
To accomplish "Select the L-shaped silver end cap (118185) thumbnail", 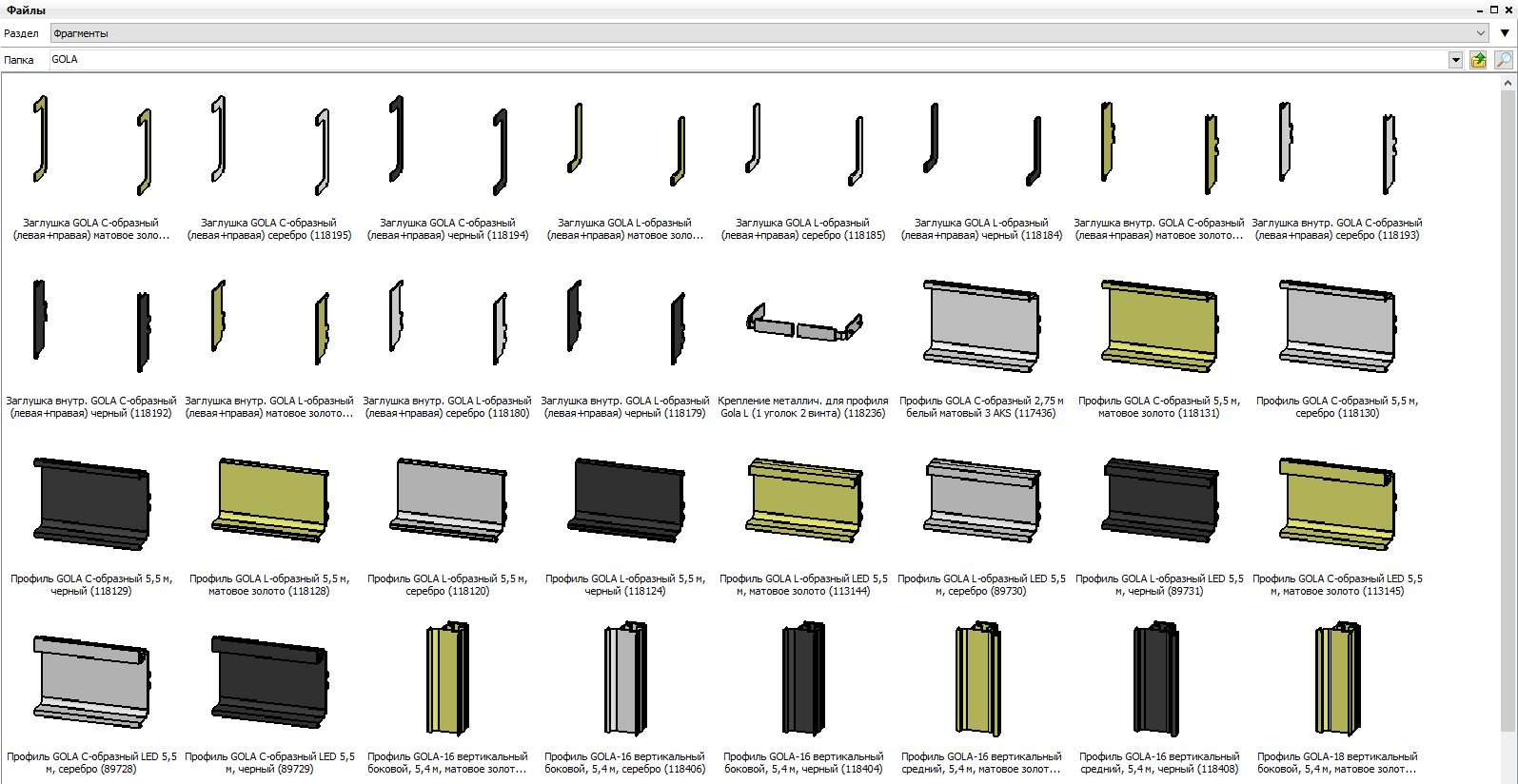I will (803, 146).
